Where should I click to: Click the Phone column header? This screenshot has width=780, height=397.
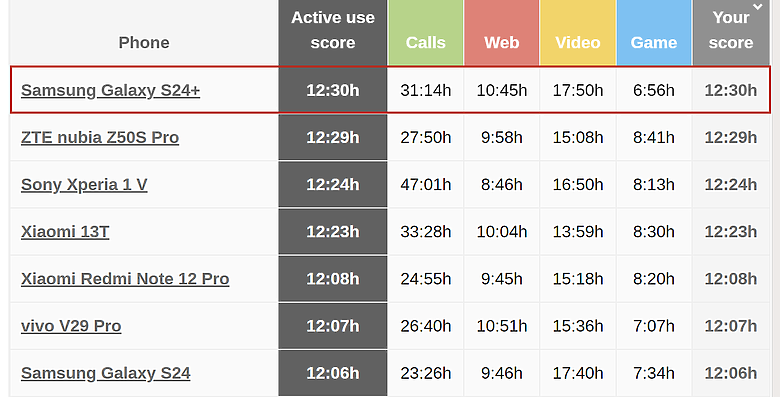[144, 43]
